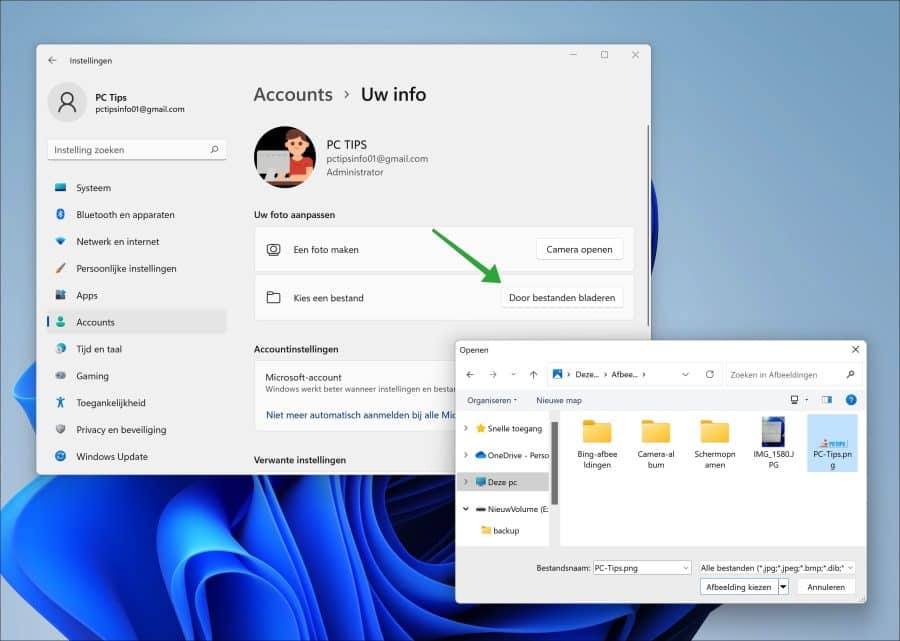Screen dimensions: 900x641
Task: Click Forward arrow in Openen dialog
Action: click(492, 375)
